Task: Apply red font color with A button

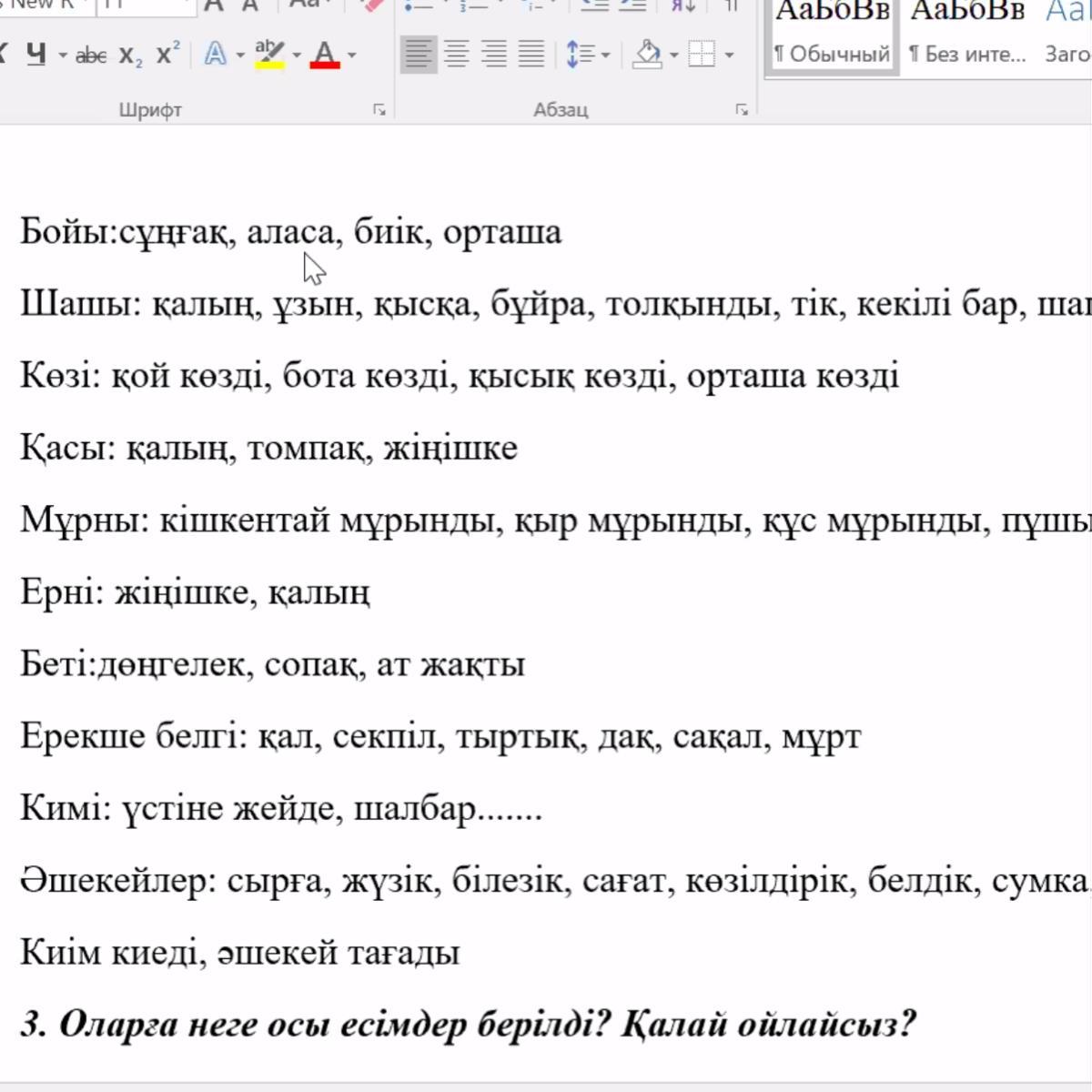Action: (x=325, y=56)
